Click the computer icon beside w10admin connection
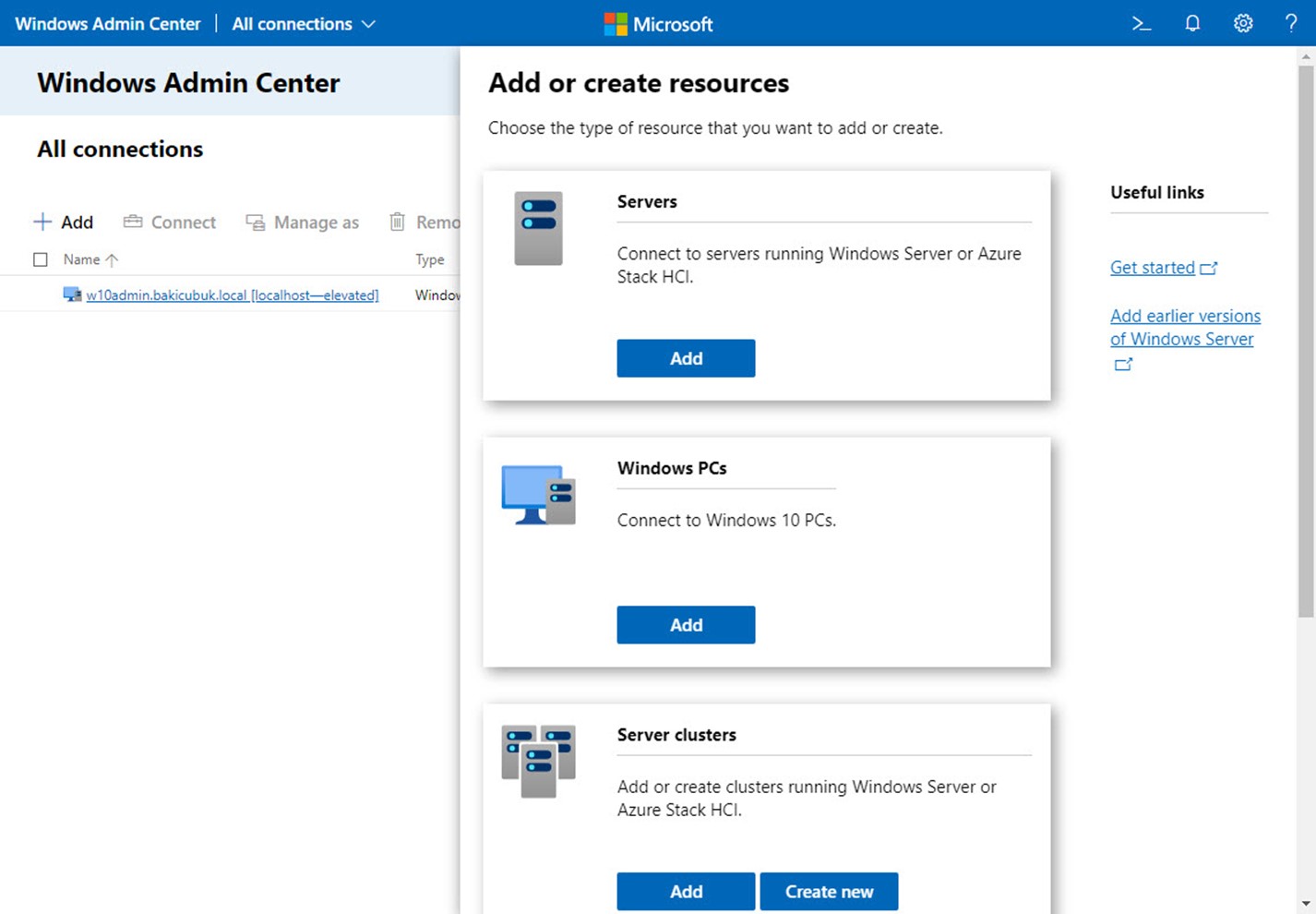The width and height of the screenshot is (1316, 914). coord(72,295)
